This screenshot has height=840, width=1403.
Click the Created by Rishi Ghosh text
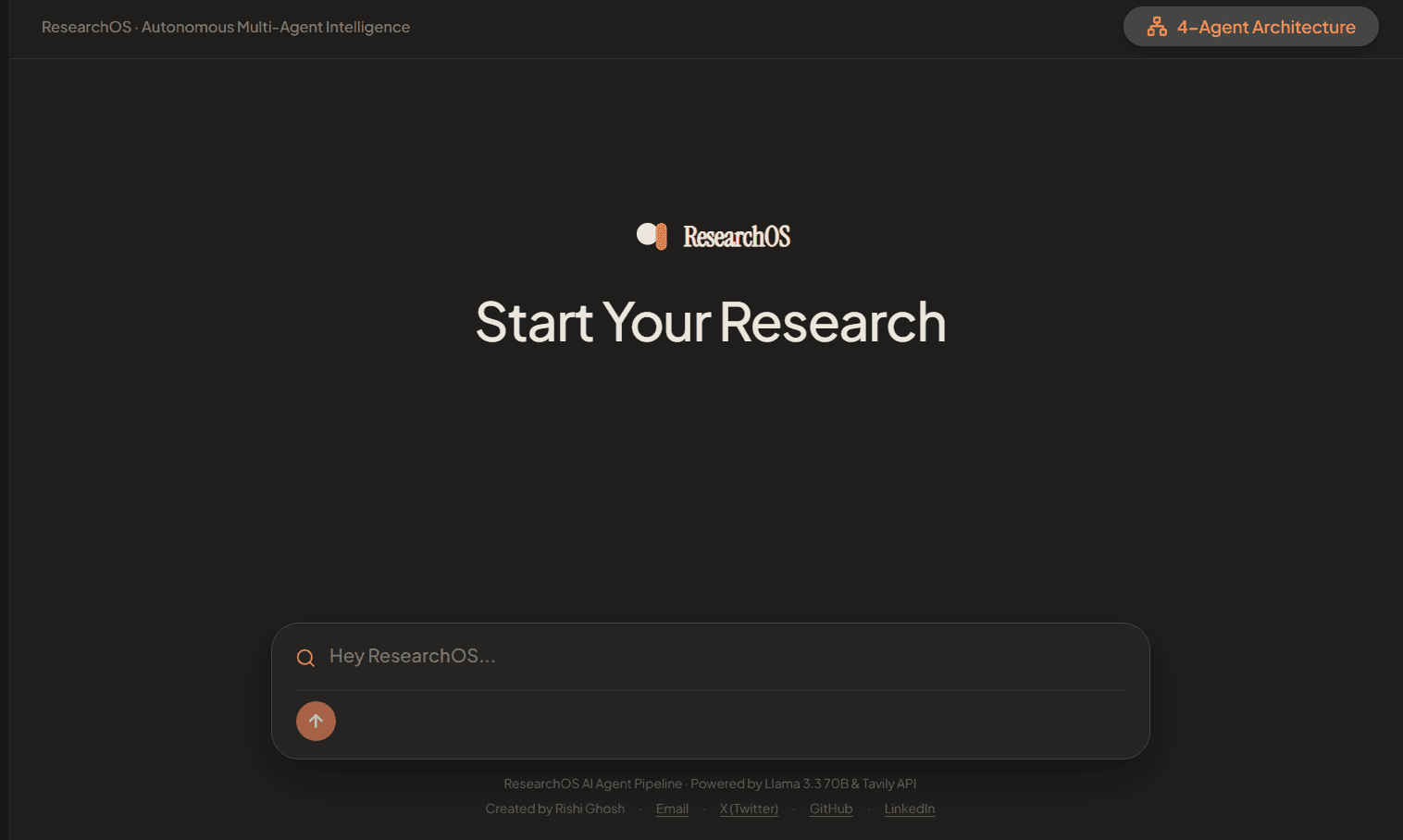[555, 809]
